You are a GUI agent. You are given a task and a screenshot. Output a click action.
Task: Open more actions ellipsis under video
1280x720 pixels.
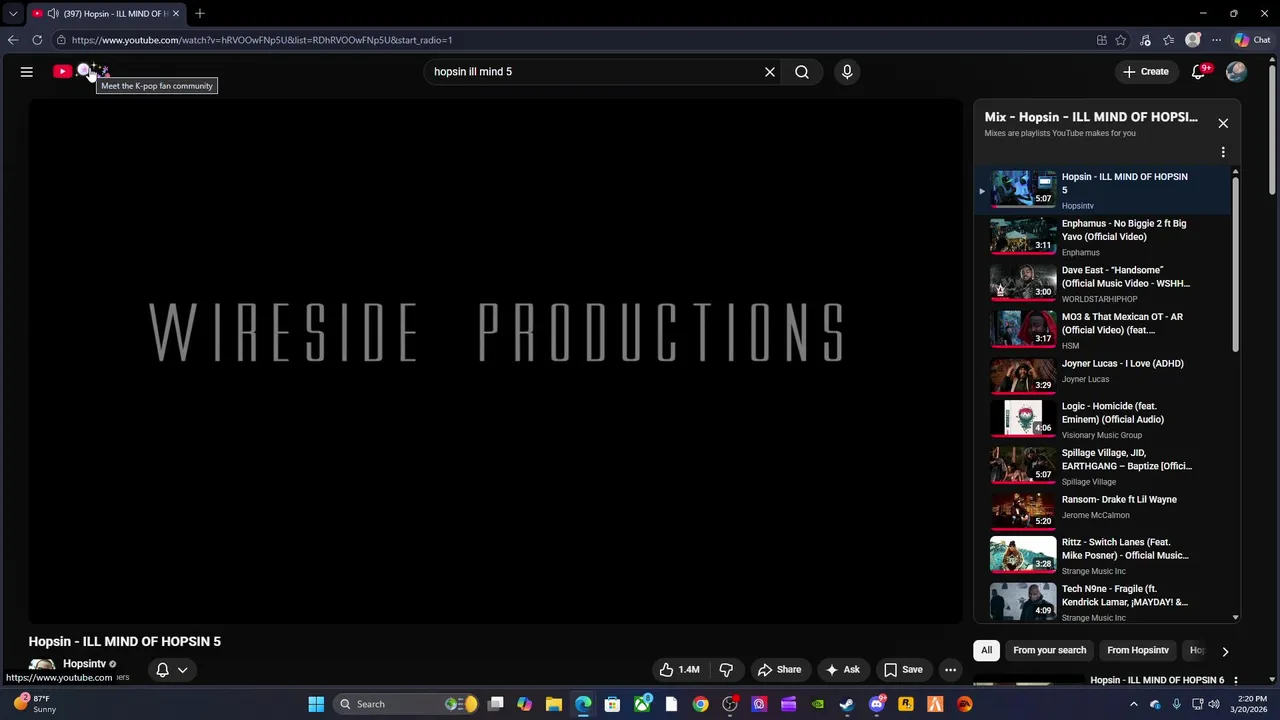951,670
